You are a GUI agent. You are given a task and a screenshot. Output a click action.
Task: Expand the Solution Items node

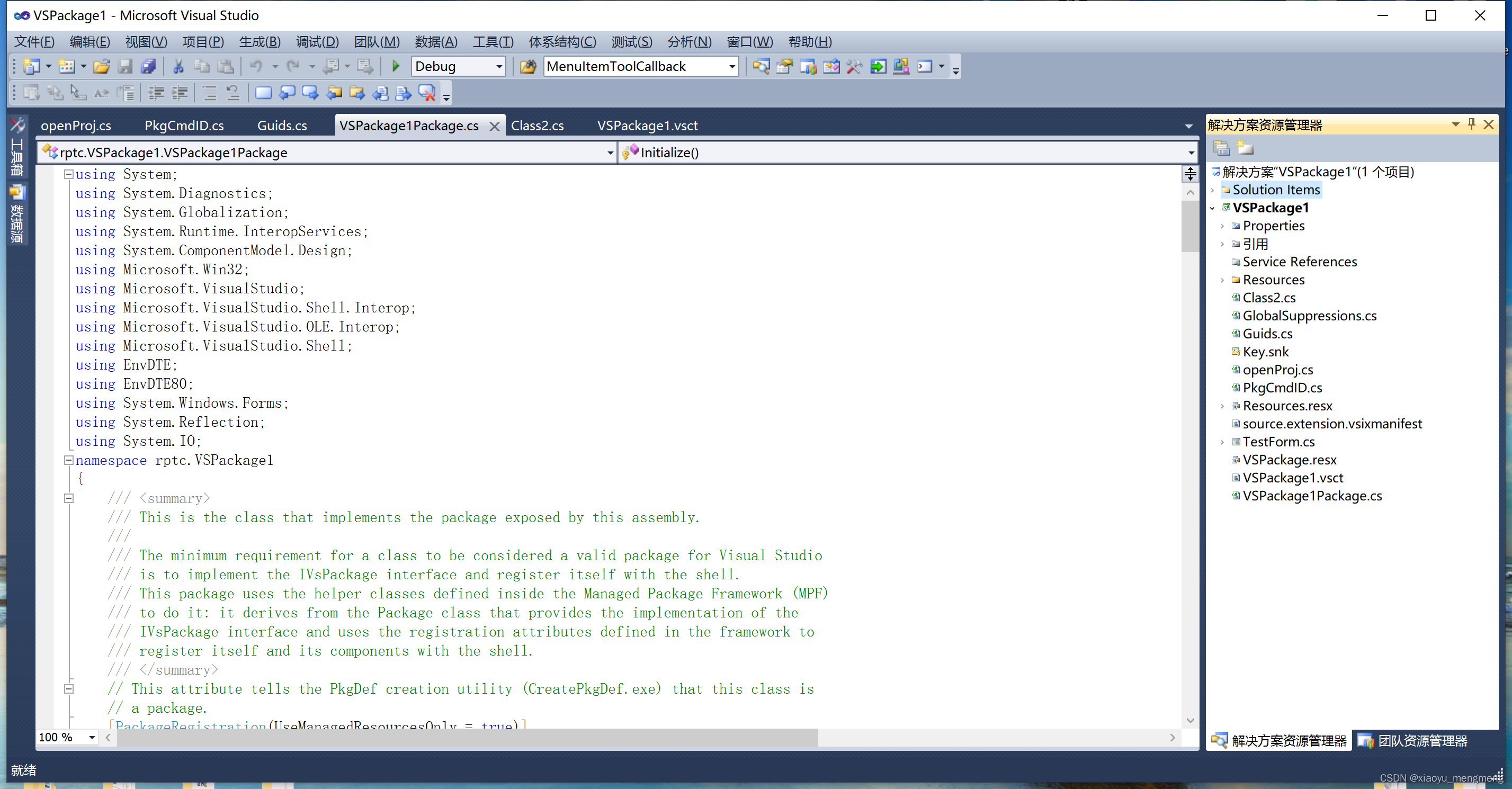1213,190
